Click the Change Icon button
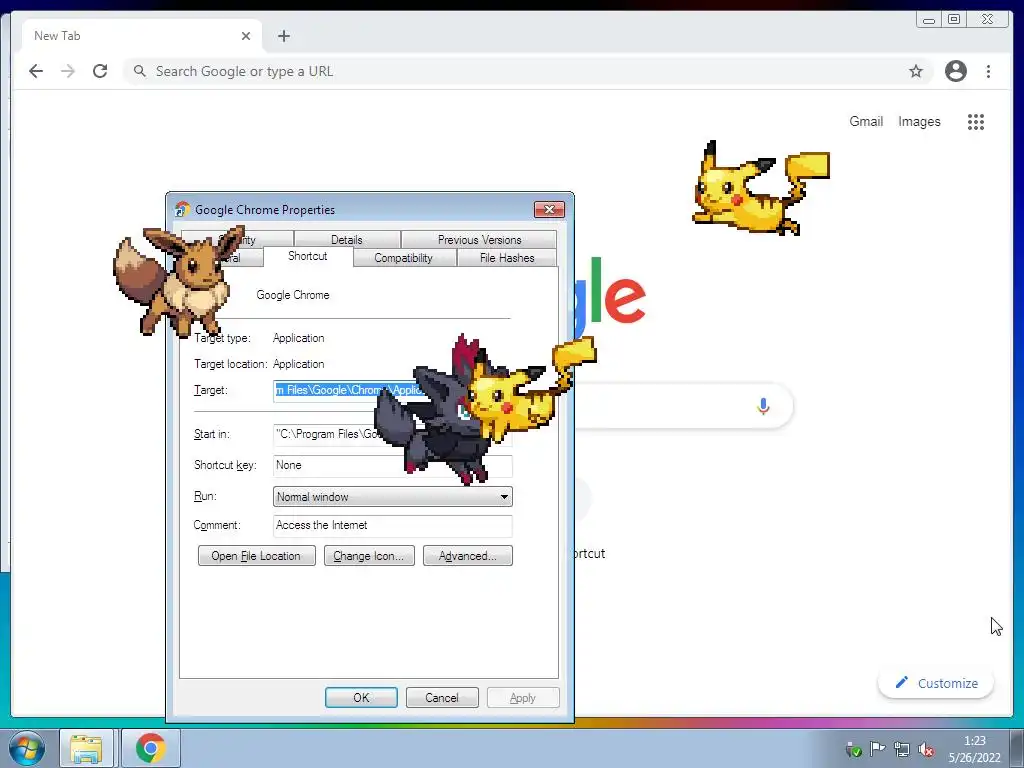Viewport: 1024px width, 768px height. (x=369, y=556)
